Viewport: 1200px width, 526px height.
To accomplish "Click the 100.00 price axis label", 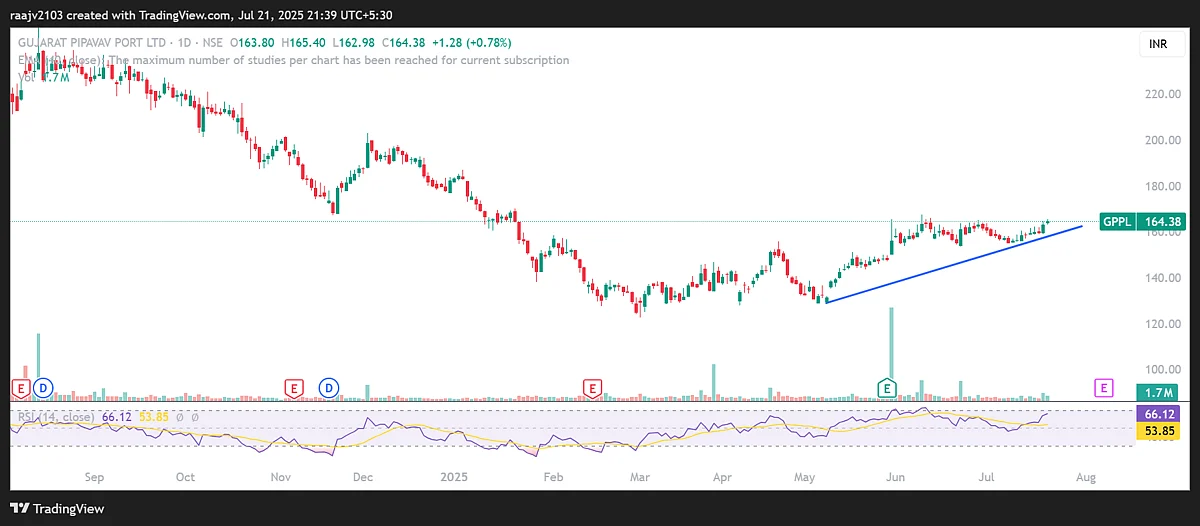I will pyautogui.click(x=1161, y=370).
